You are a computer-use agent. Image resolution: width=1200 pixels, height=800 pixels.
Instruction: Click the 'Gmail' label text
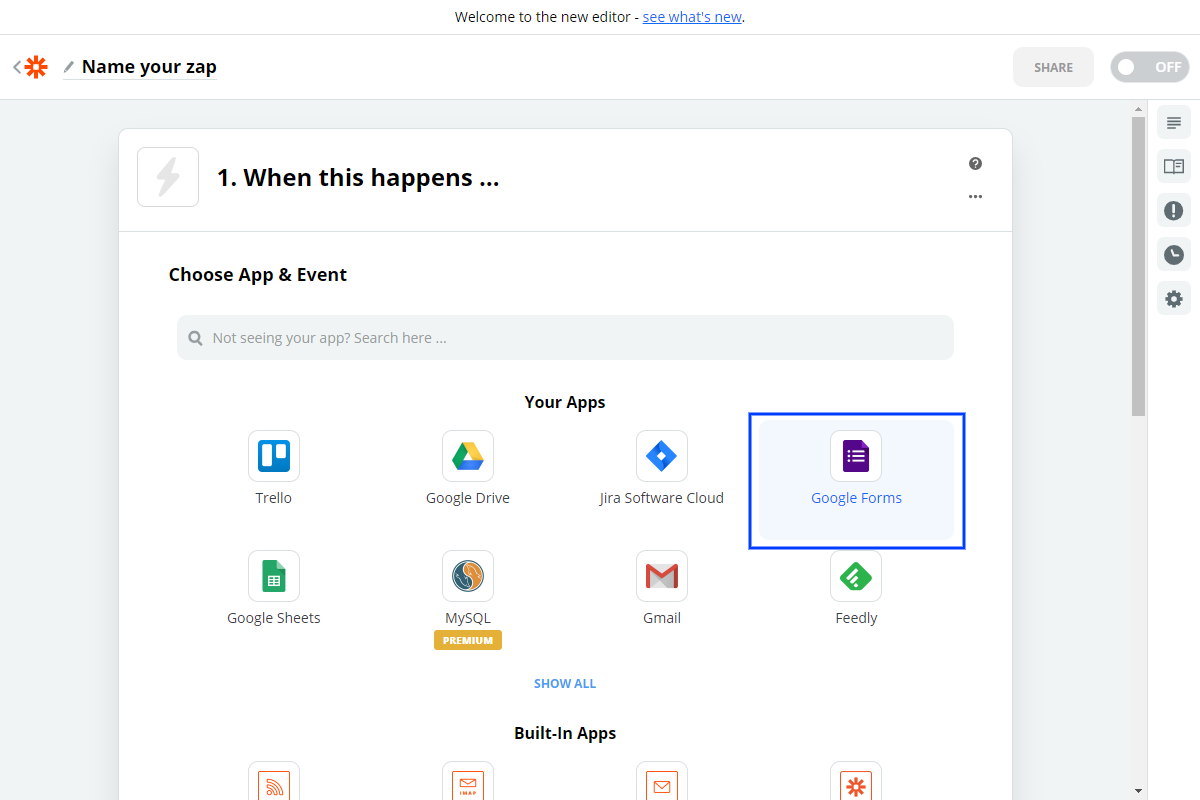[x=662, y=618]
